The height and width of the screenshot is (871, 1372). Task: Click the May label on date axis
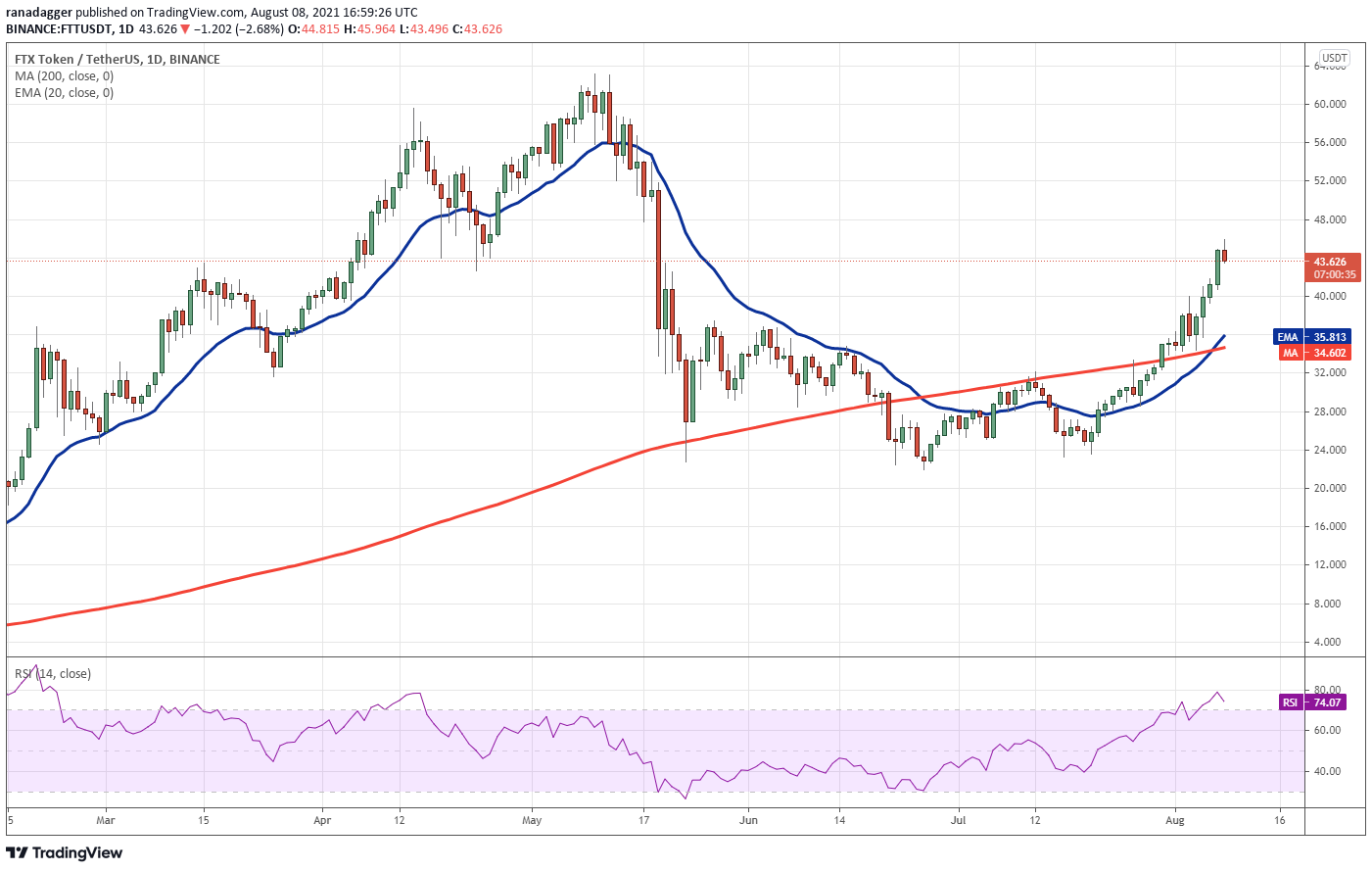pos(532,820)
